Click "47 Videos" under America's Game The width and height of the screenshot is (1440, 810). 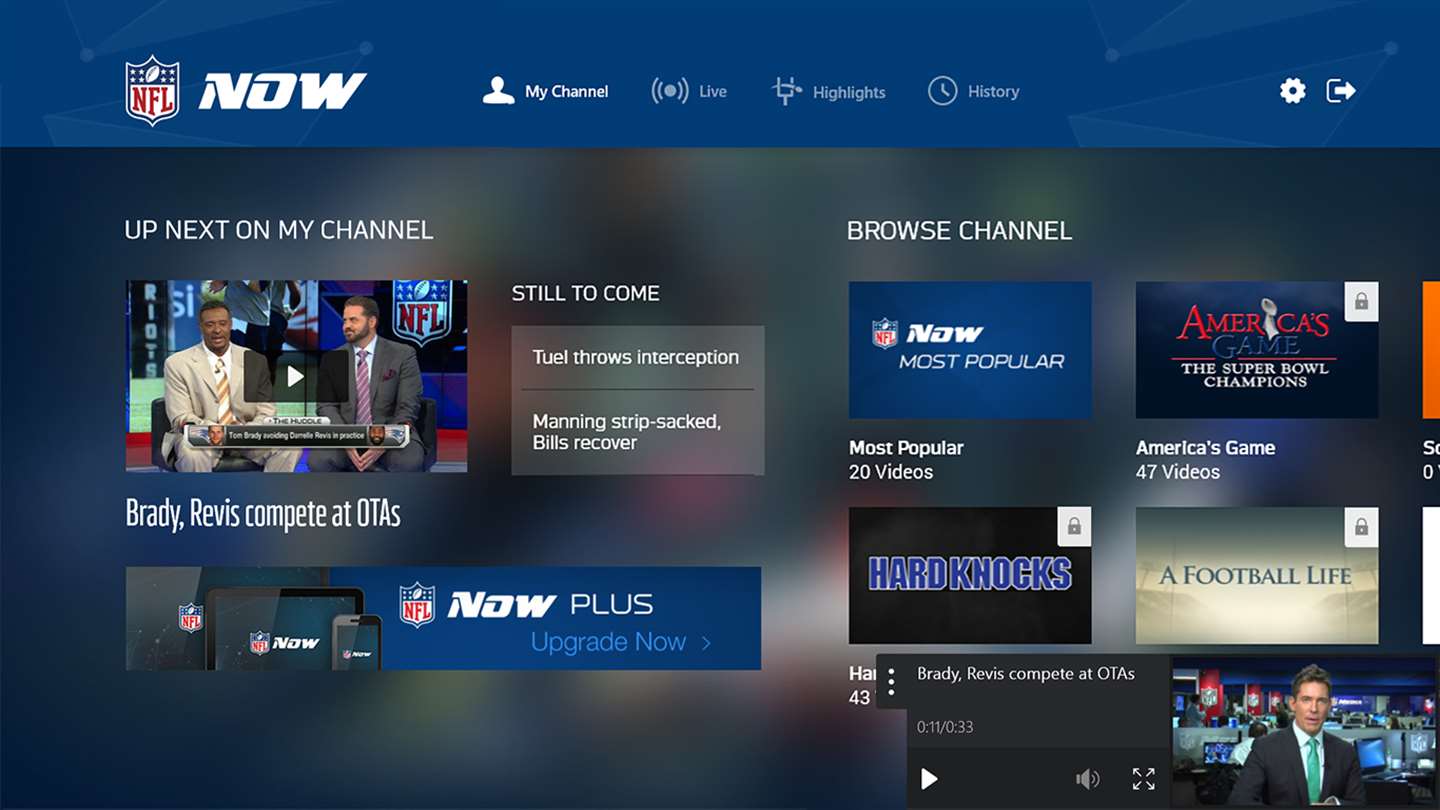click(x=1178, y=472)
